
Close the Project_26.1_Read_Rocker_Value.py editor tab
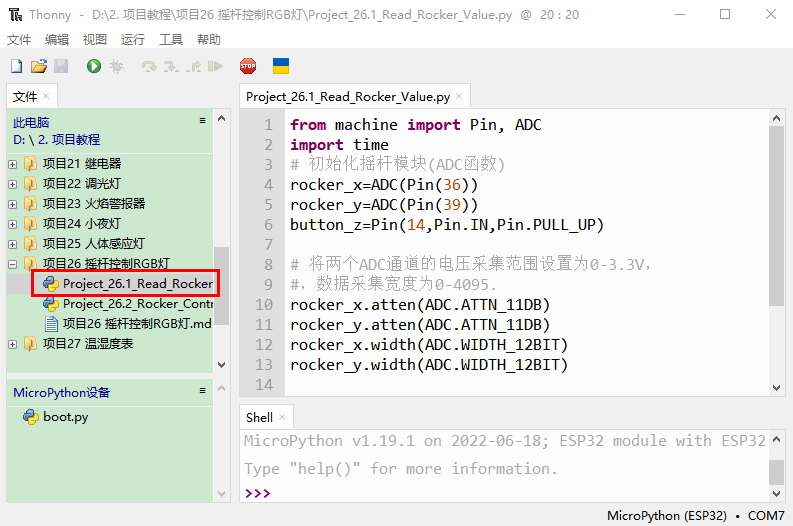459,97
